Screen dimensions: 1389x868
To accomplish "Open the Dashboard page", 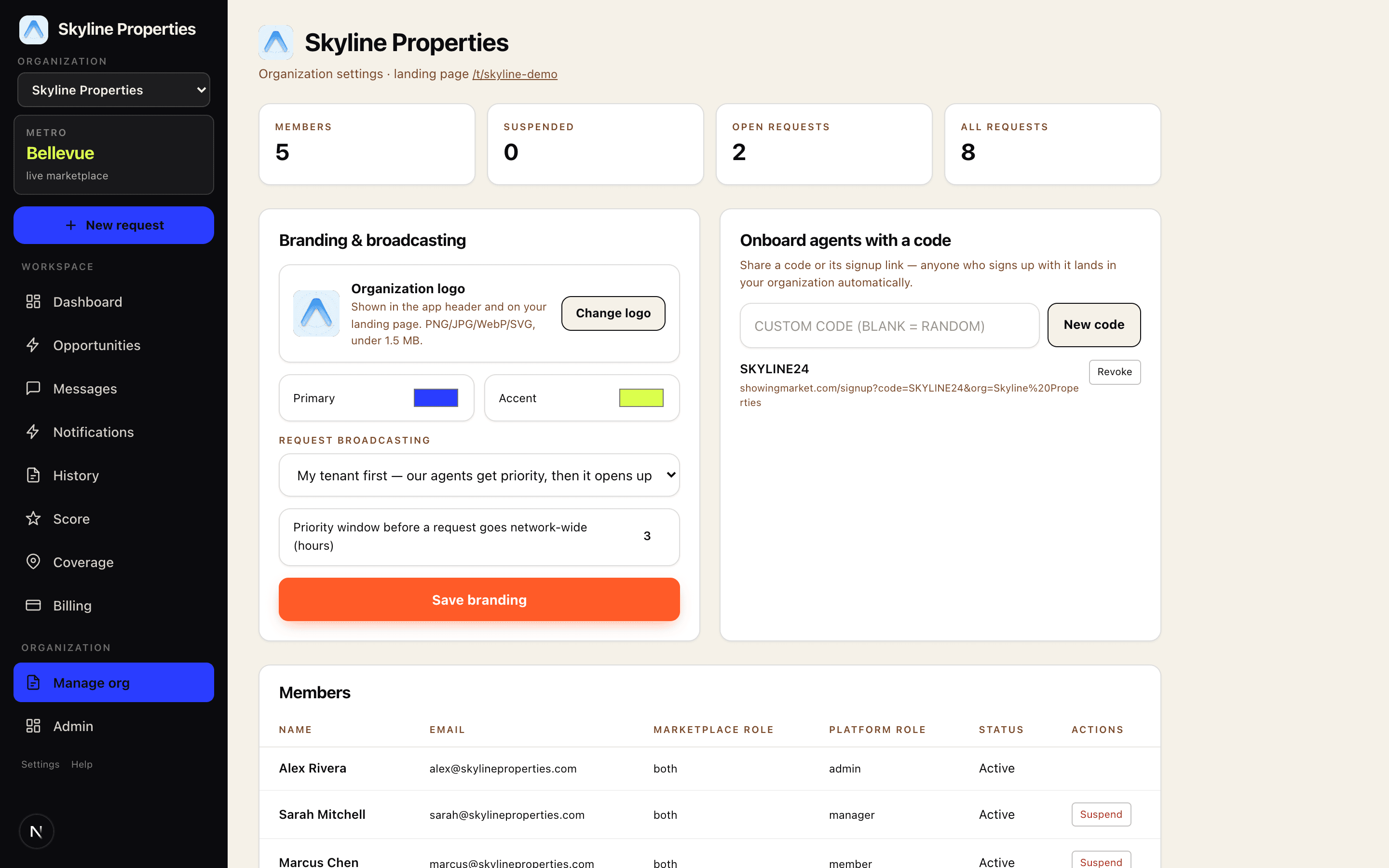I will pos(87,302).
